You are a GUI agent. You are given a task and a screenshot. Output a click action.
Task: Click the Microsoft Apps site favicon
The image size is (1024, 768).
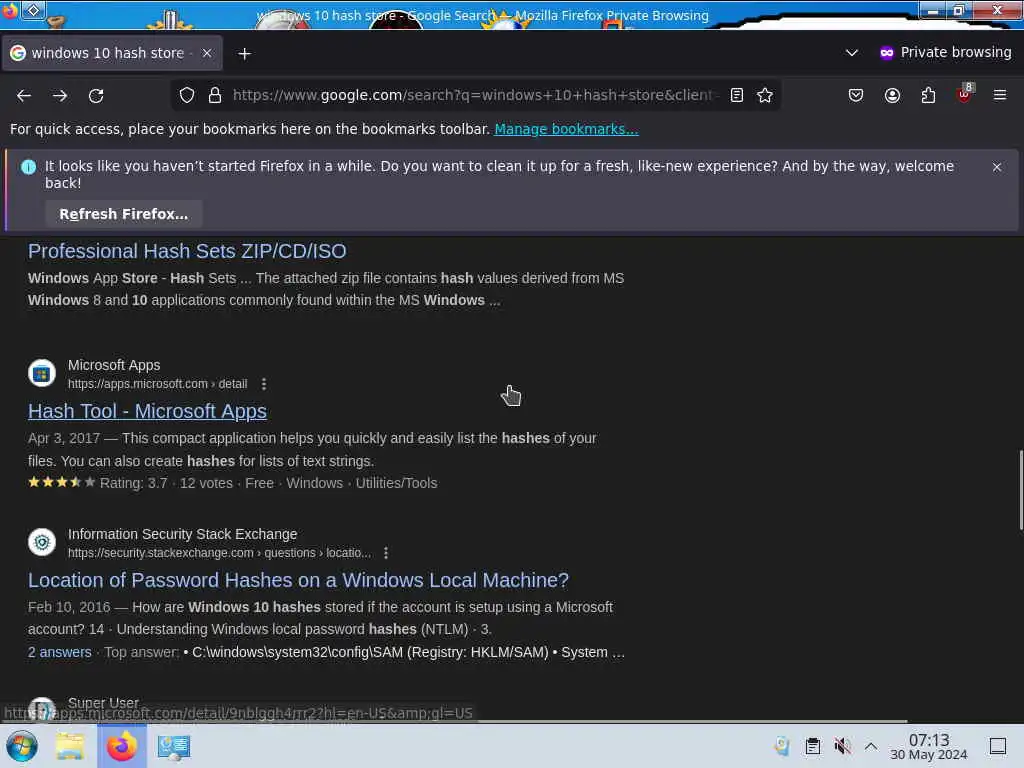click(42, 374)
